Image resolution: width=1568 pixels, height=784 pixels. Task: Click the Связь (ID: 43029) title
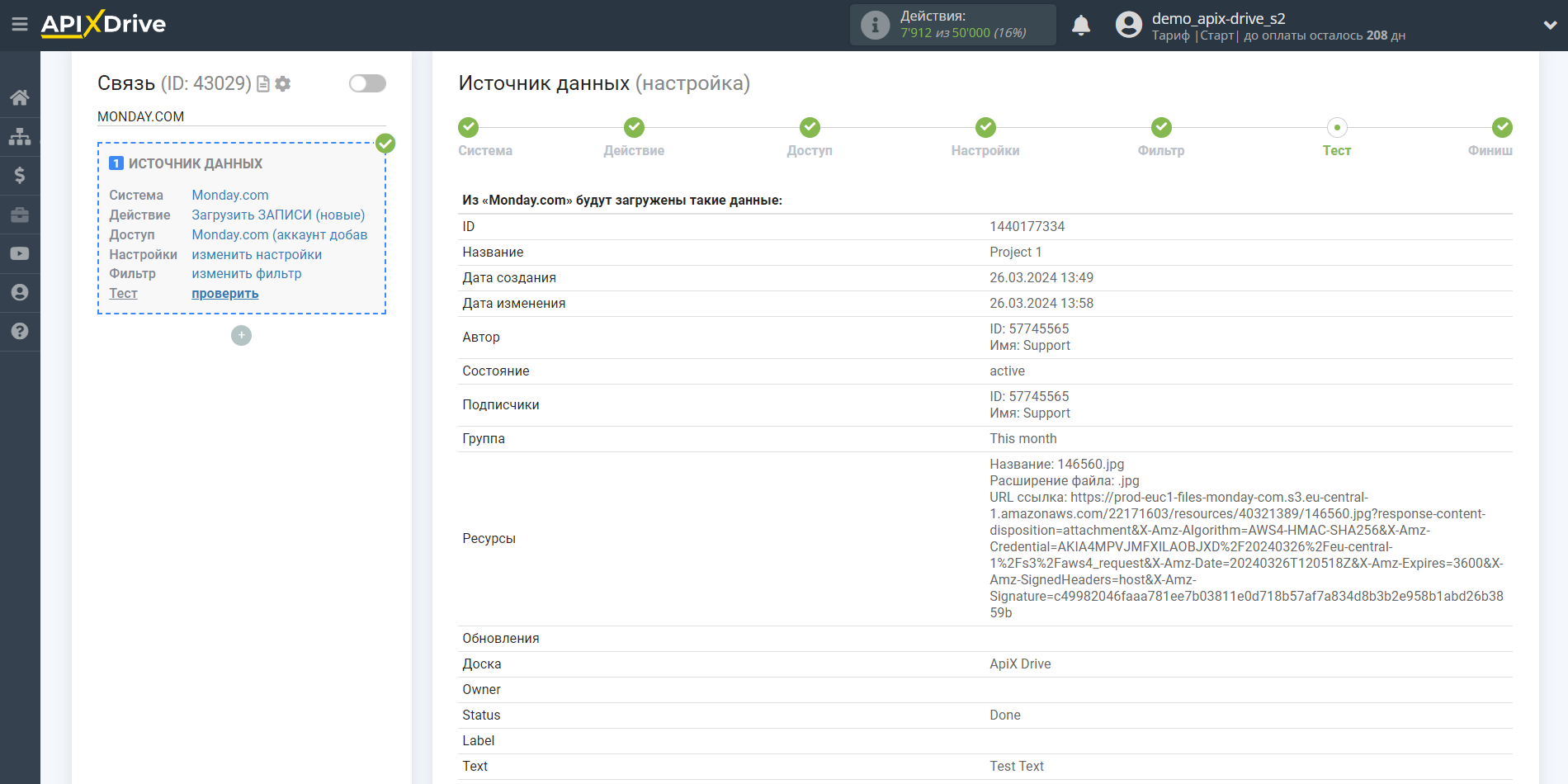click(174, 83)
